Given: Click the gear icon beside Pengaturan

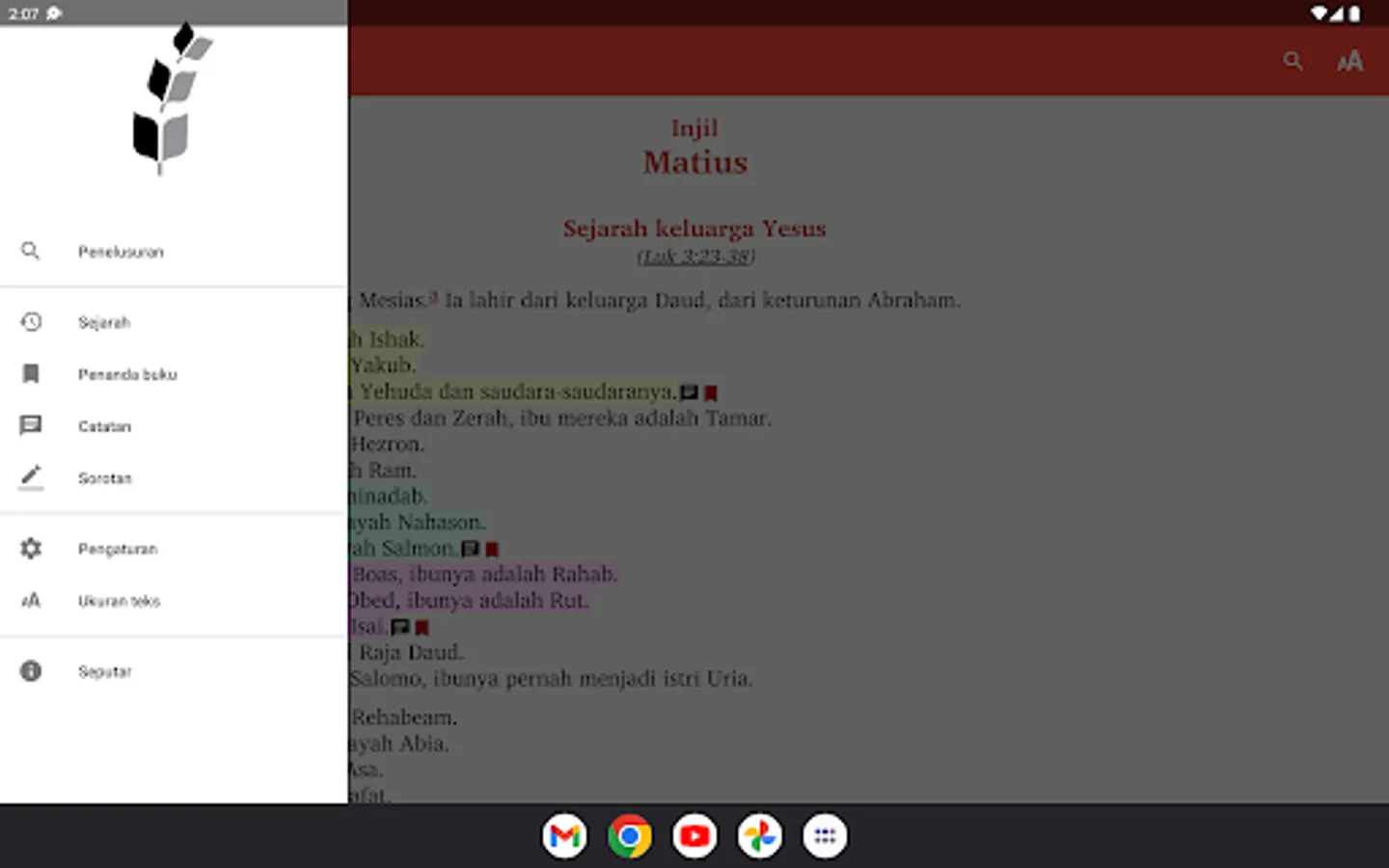Looking at the screenshot, I should tap(31, 549).
